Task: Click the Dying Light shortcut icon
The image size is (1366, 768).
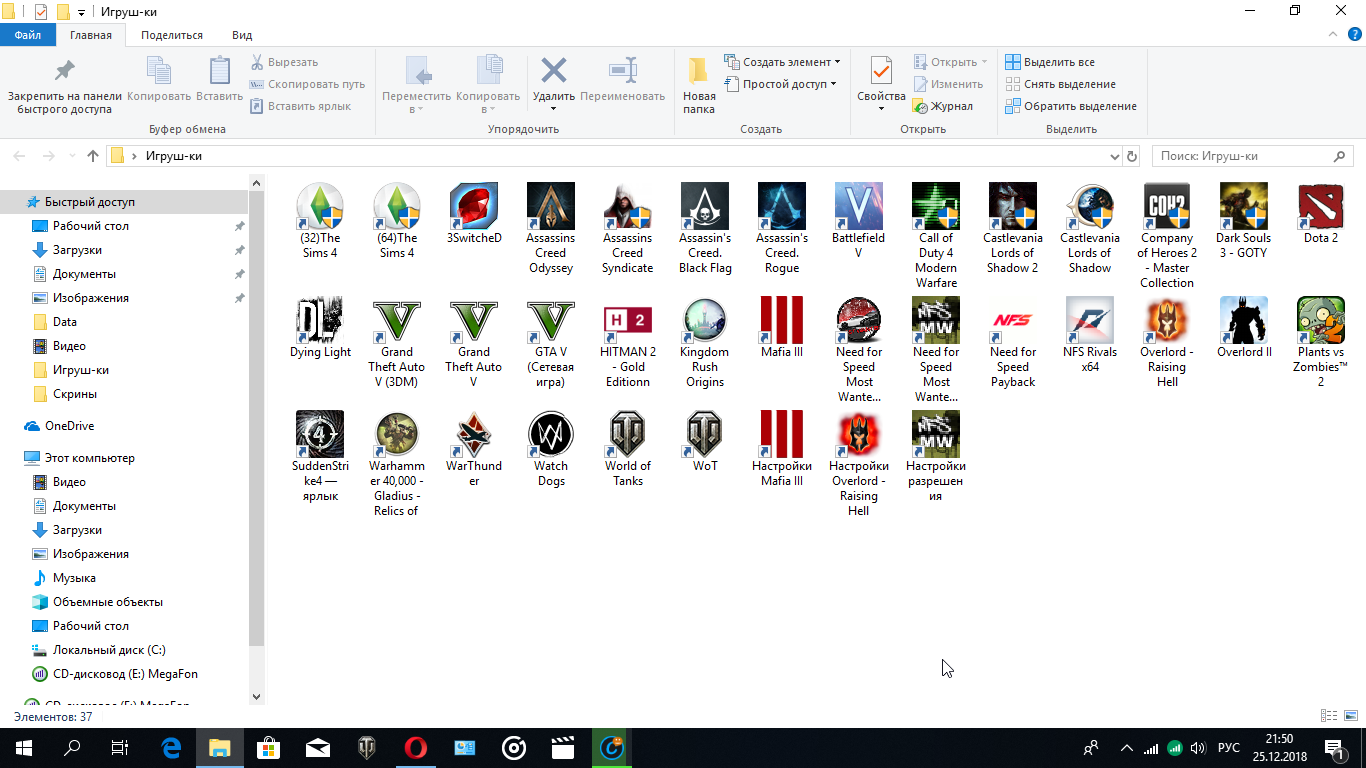Action: pos(320,320)
